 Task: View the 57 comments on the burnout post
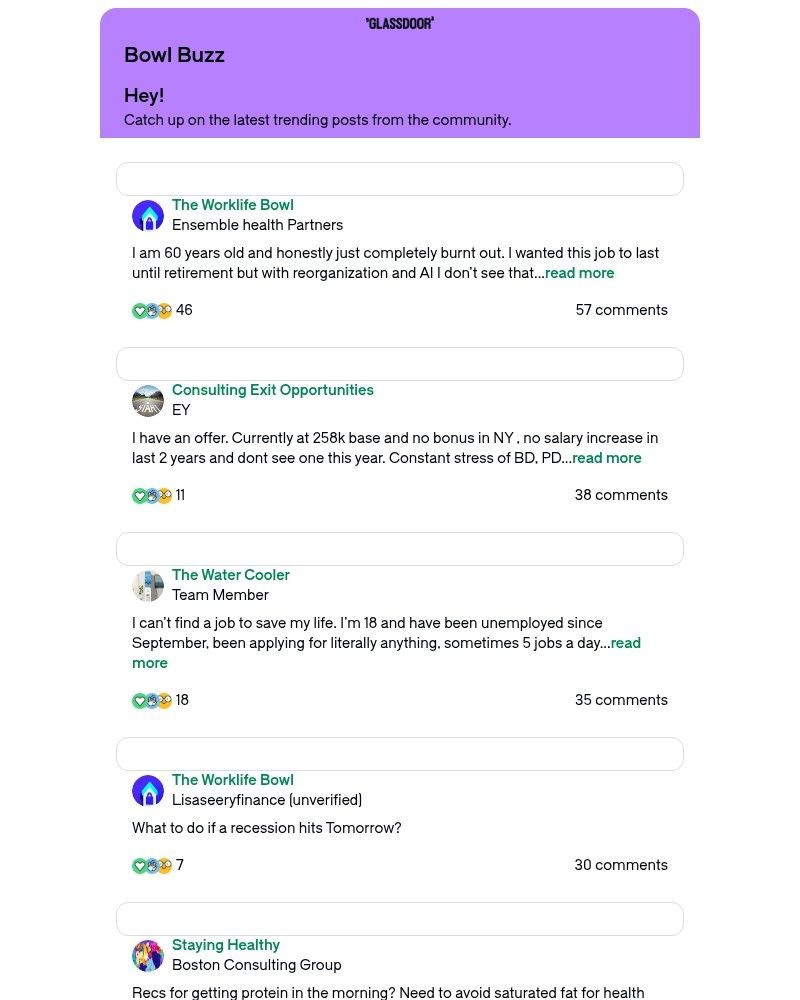click(x=621, y=310)
